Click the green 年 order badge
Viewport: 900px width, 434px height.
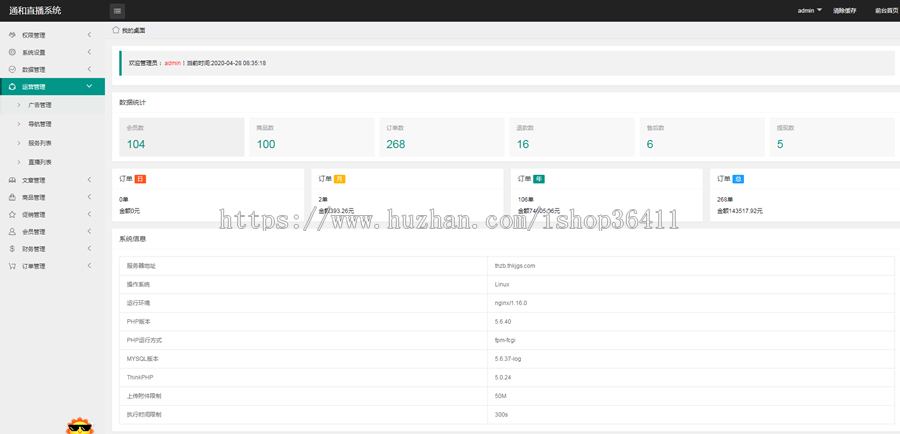point(539,179)
